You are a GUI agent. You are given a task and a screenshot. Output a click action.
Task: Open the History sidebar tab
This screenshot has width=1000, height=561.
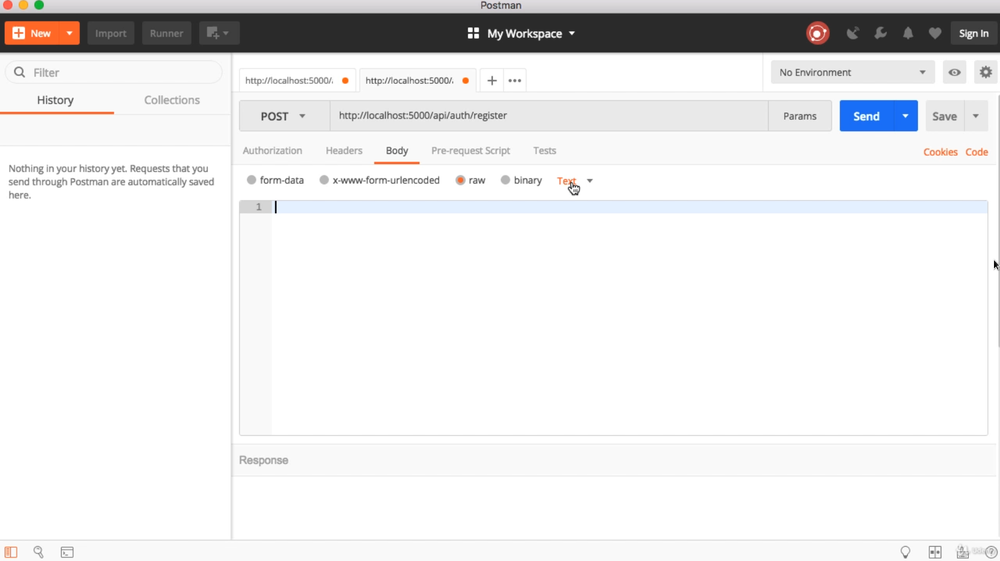(x=55, y=100)
